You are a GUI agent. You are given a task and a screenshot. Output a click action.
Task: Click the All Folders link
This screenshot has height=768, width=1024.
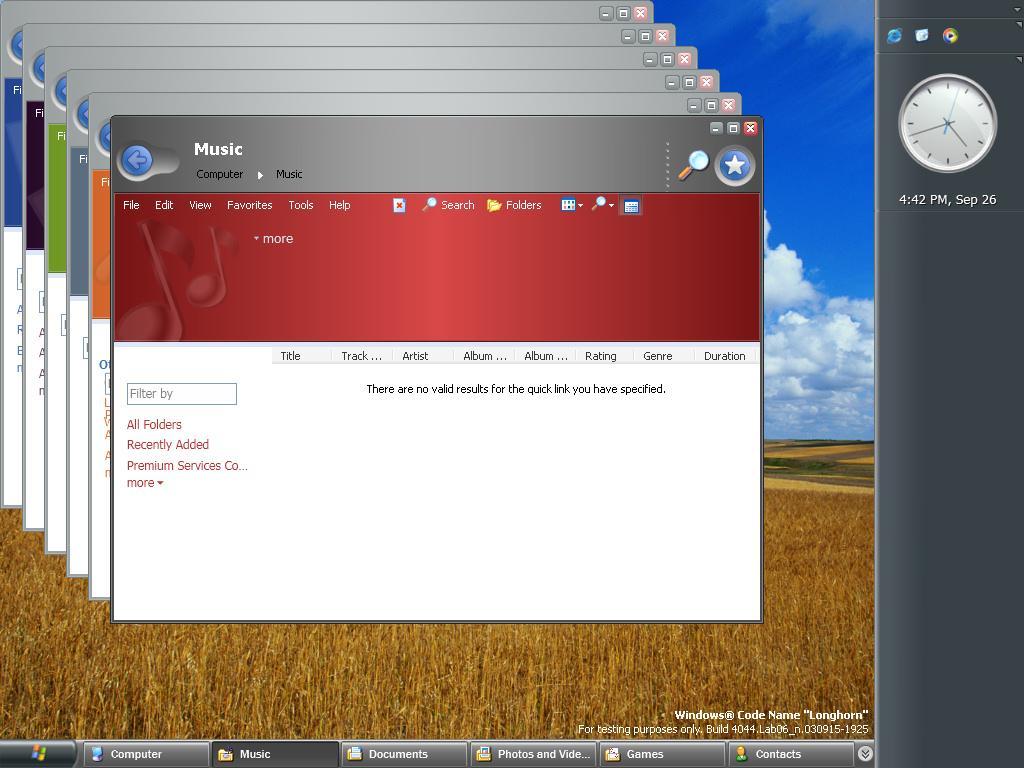tap(154, 424)
